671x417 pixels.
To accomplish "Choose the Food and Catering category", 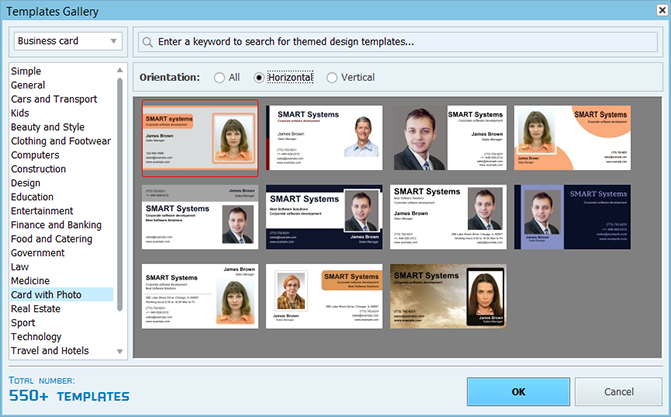I will [51, 239].
